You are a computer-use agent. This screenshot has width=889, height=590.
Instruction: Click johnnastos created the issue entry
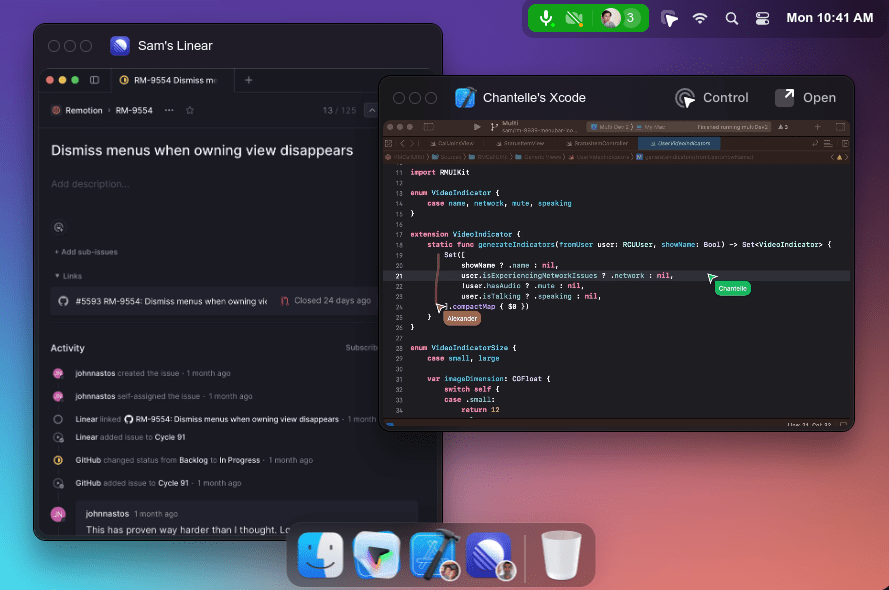pos(153,373)
